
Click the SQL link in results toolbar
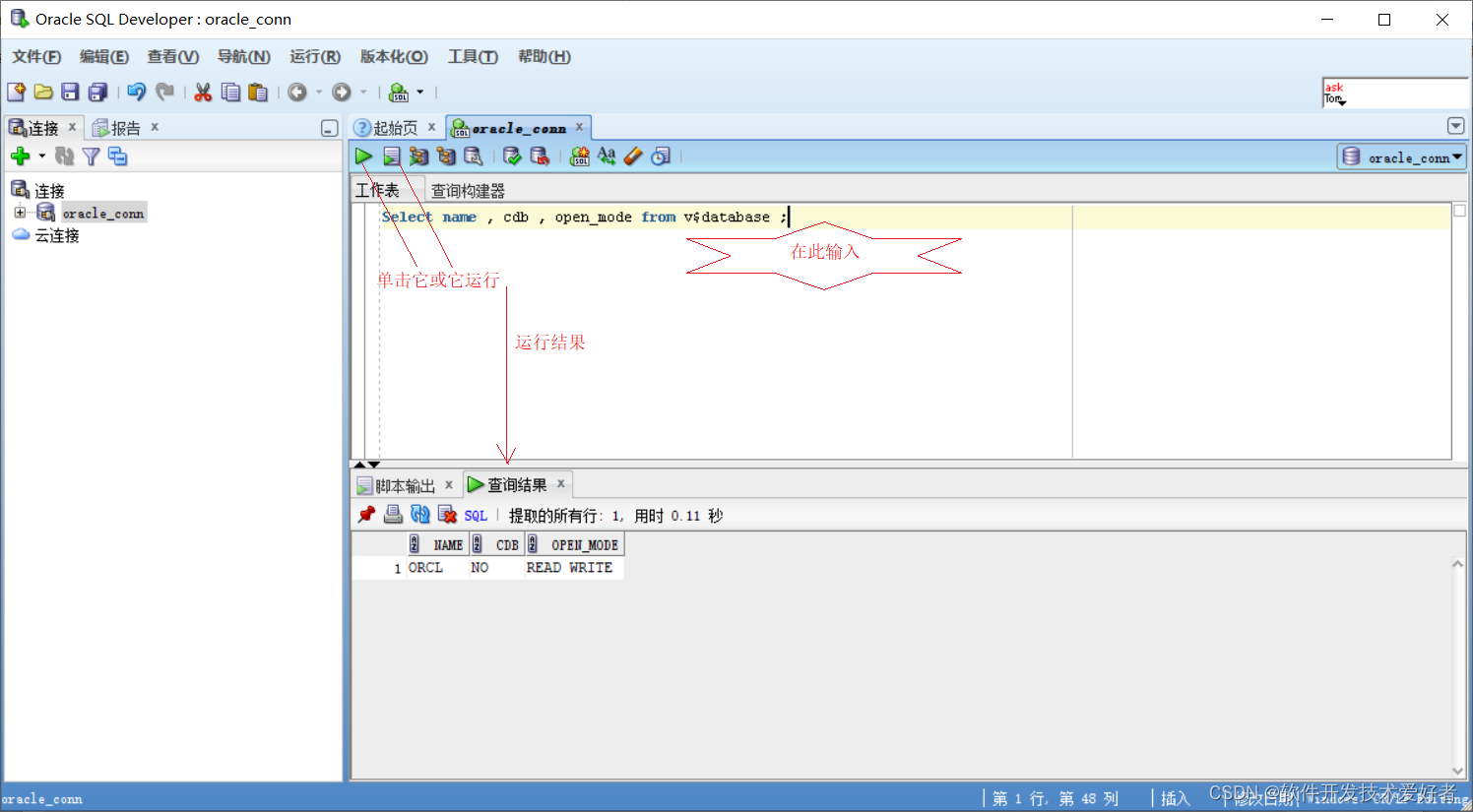click(x=476, y=516)
